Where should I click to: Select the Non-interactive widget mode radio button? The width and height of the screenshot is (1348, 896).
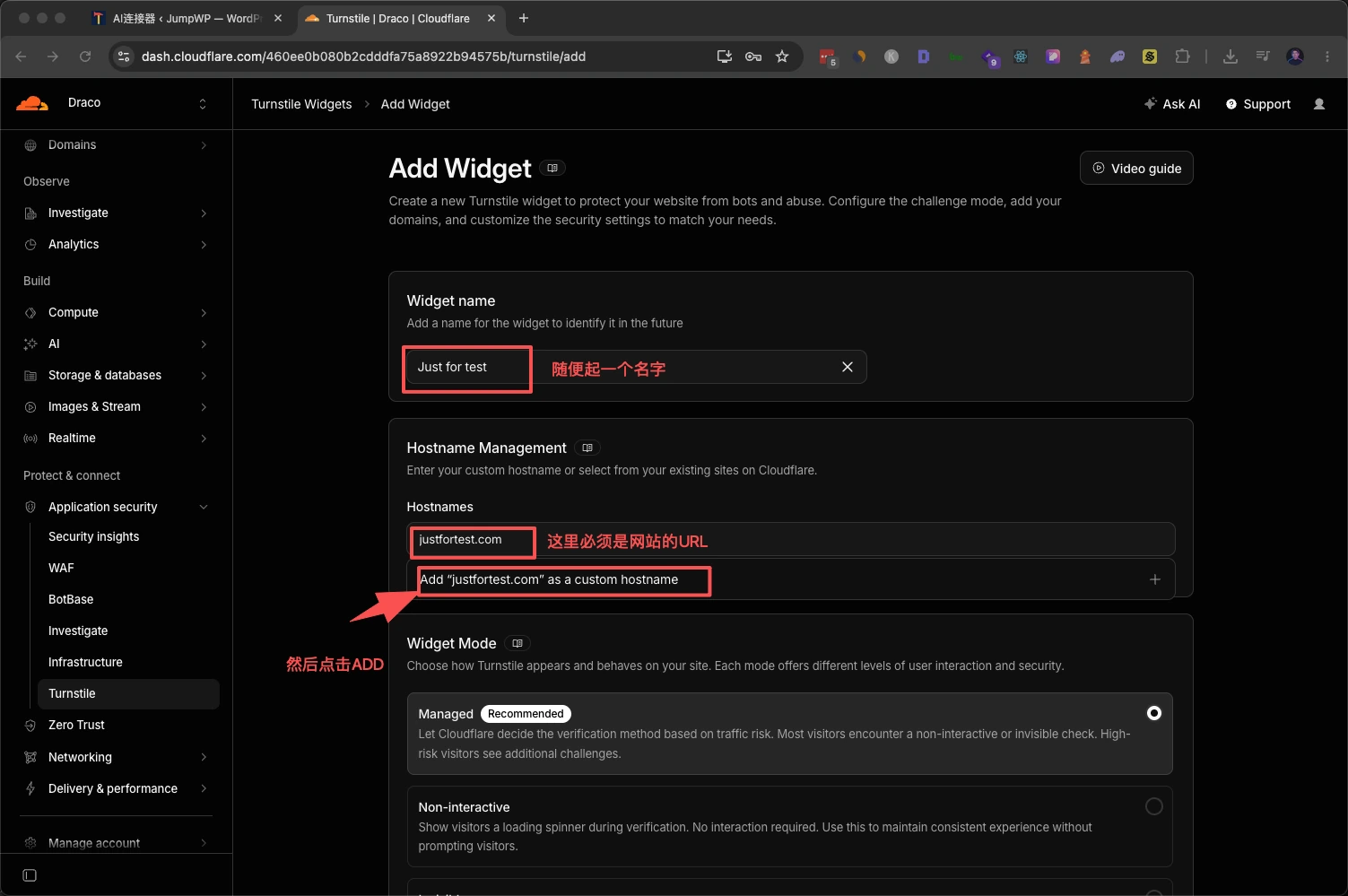tap(1154, 807)
